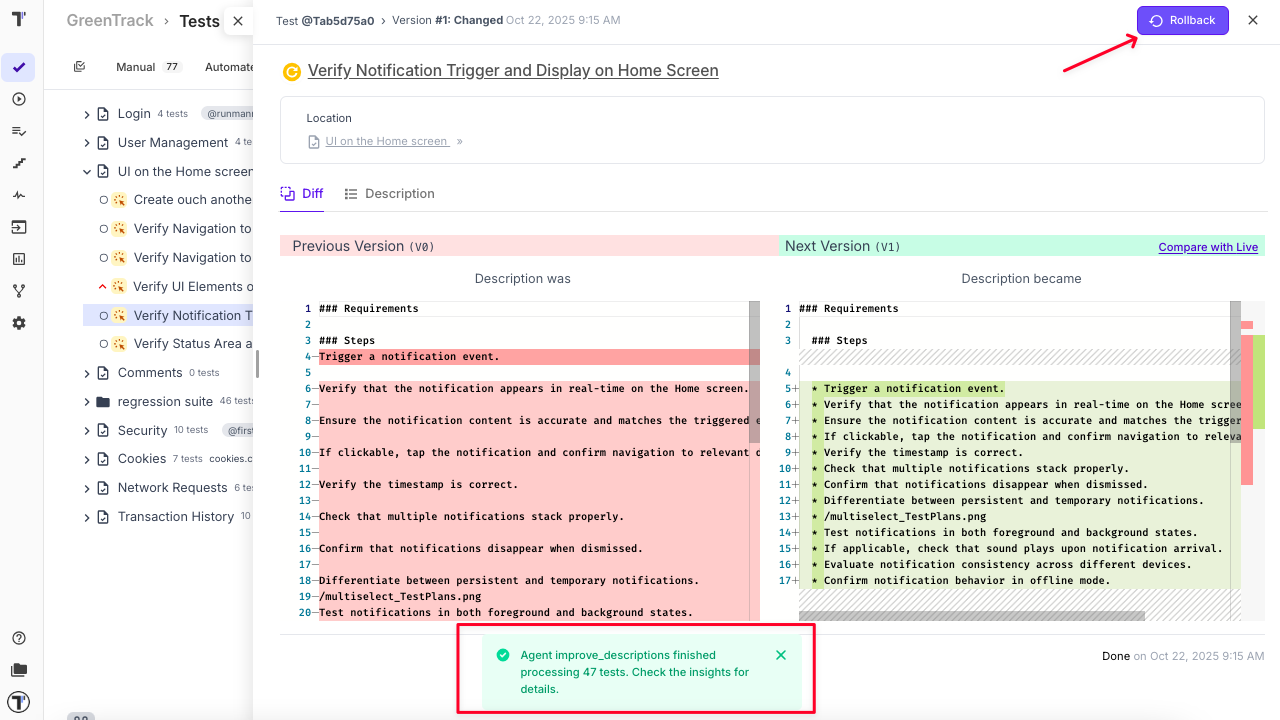Open the Help question mark icon
The height and width of the screenshot is (720, 1280).
tap(17, 637)
